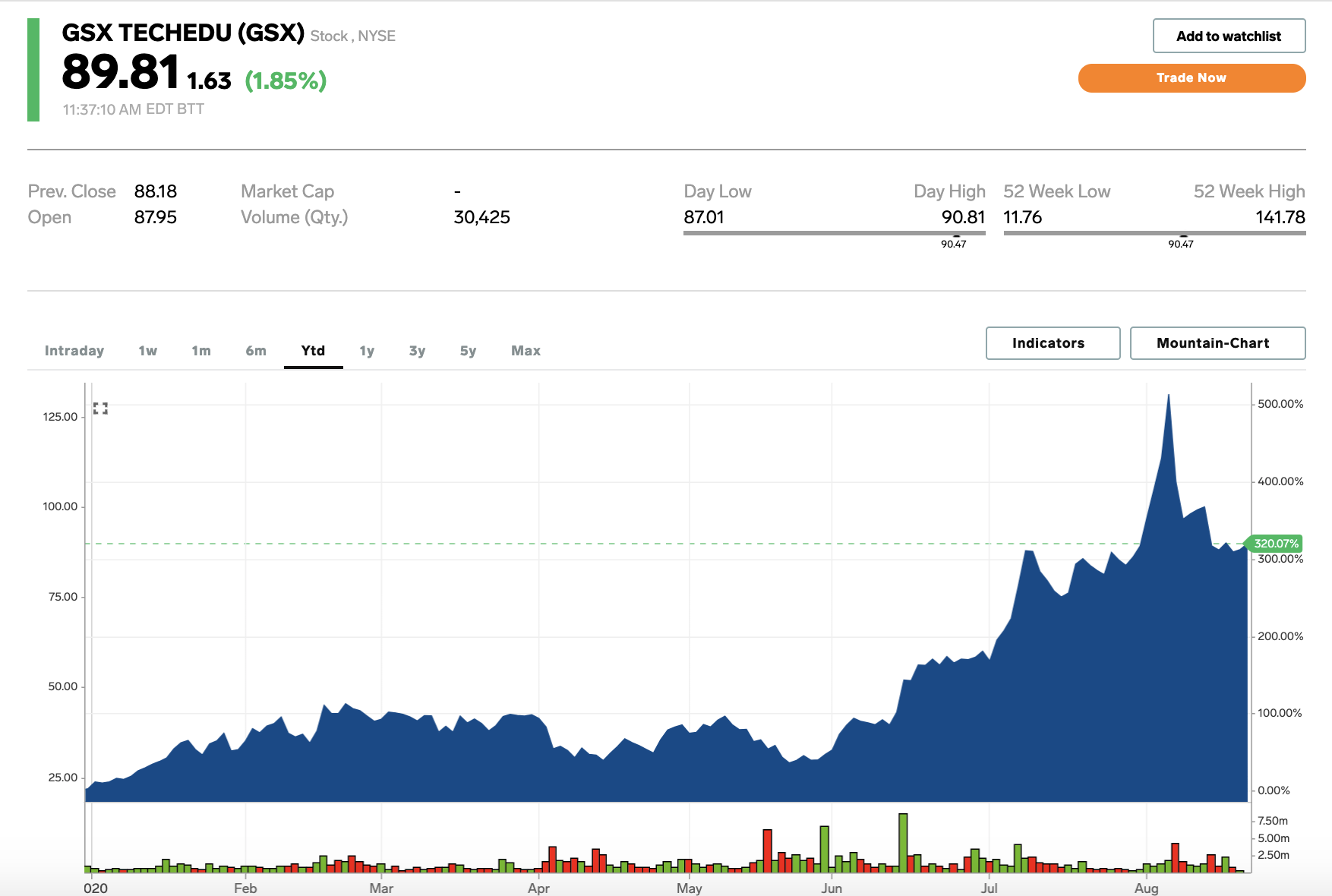Click the tallest green volume bar in June
Screen dimensions: 1332x896
(903, 842)
